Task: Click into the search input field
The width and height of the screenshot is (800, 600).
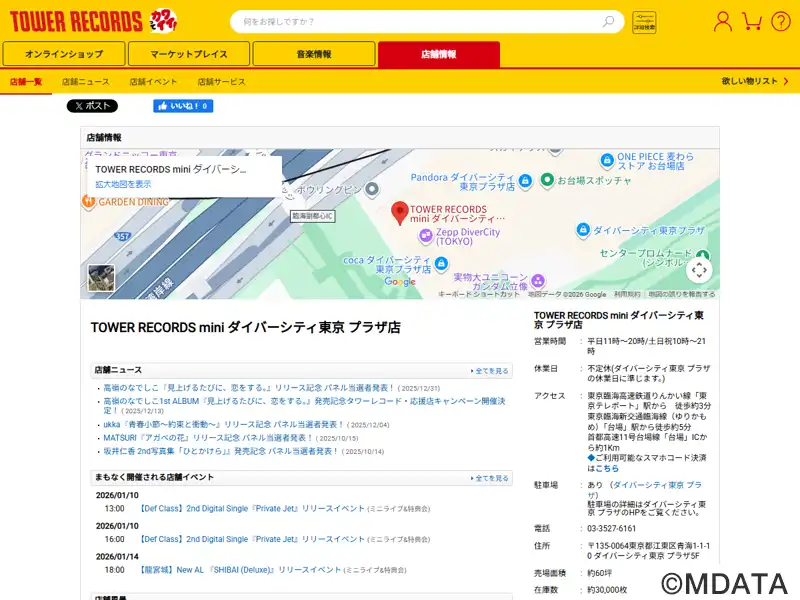Action: click(415, 22)
